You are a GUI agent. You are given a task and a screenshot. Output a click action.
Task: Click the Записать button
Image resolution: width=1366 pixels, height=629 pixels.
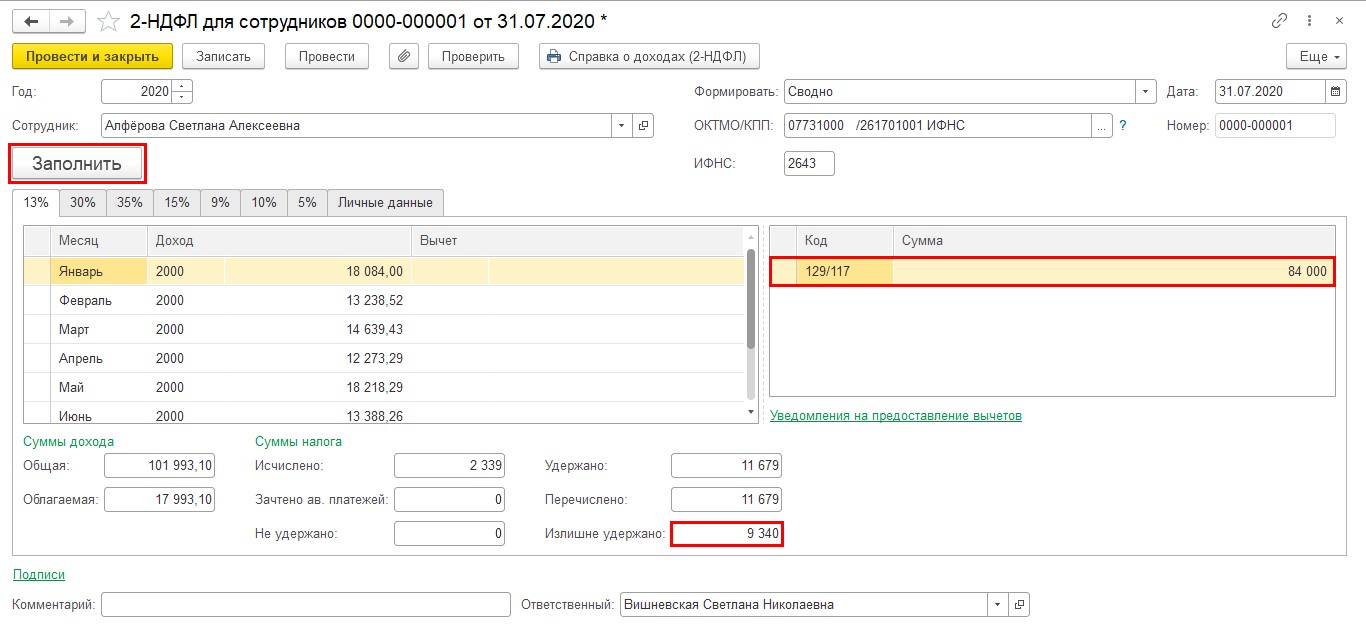coord(223,56)
